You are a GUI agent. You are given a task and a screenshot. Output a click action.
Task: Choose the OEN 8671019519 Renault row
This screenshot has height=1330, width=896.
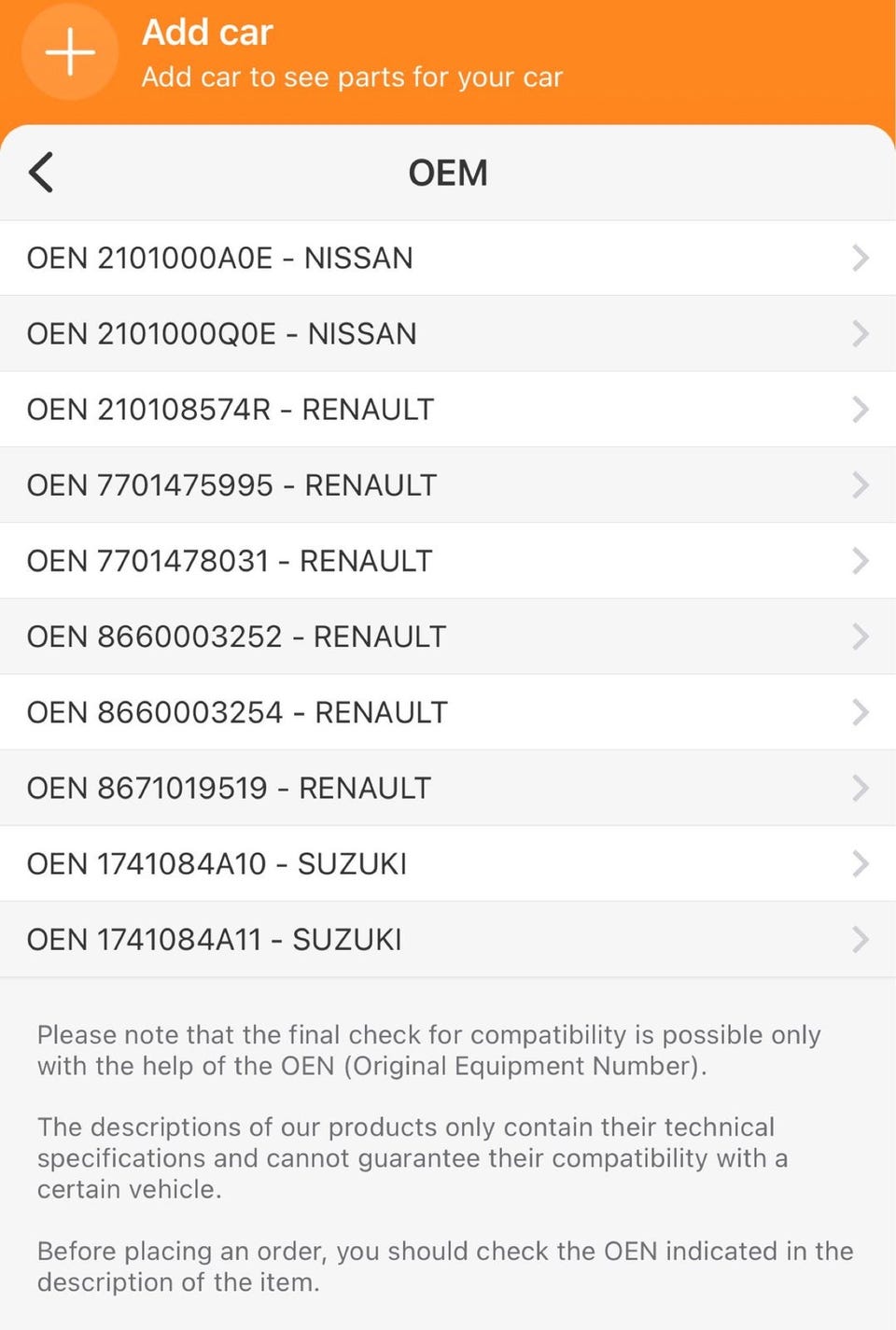click(x=229, y=789)
